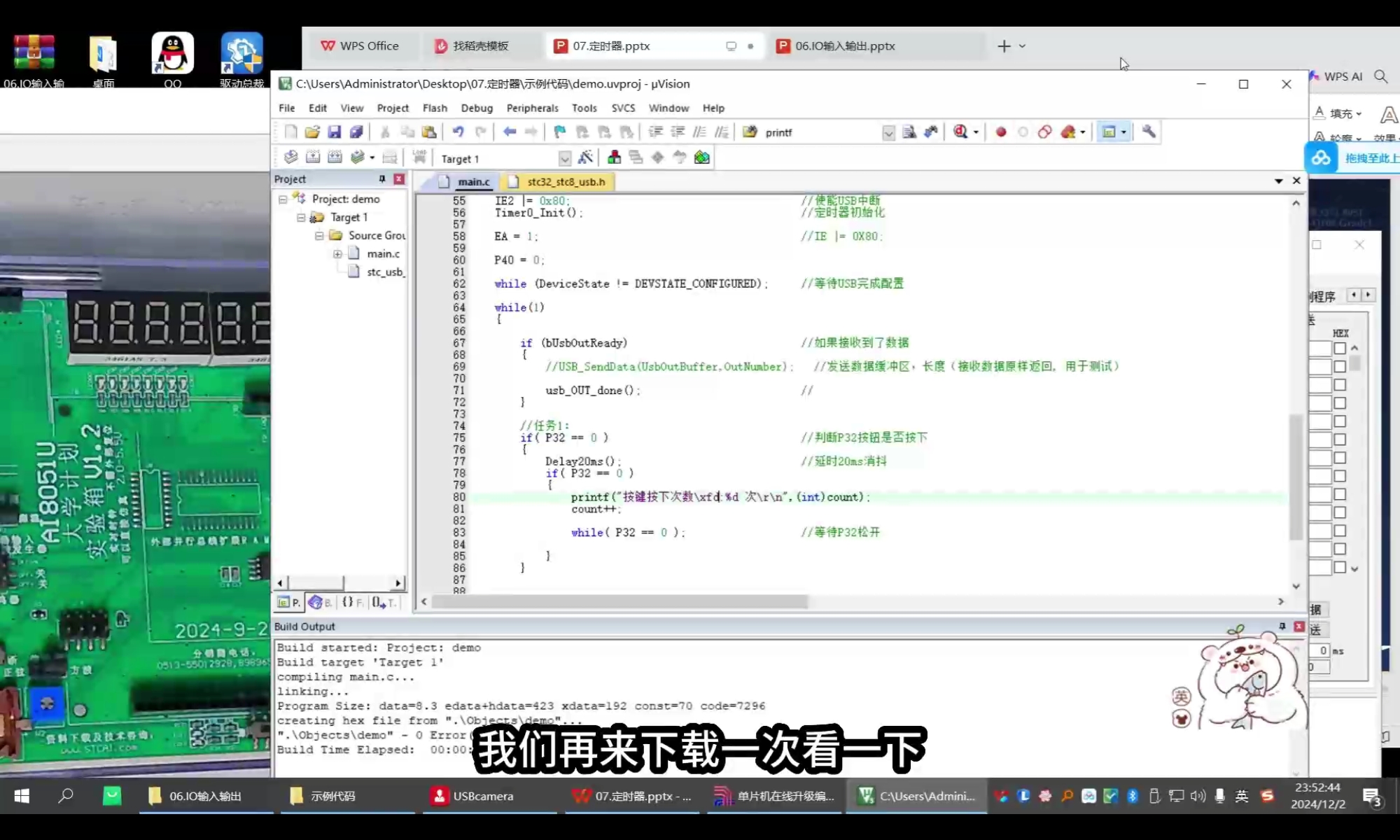Open the batch build dropdown arrow
This screenshot has height=840, width=1400.
coord(372,158)
